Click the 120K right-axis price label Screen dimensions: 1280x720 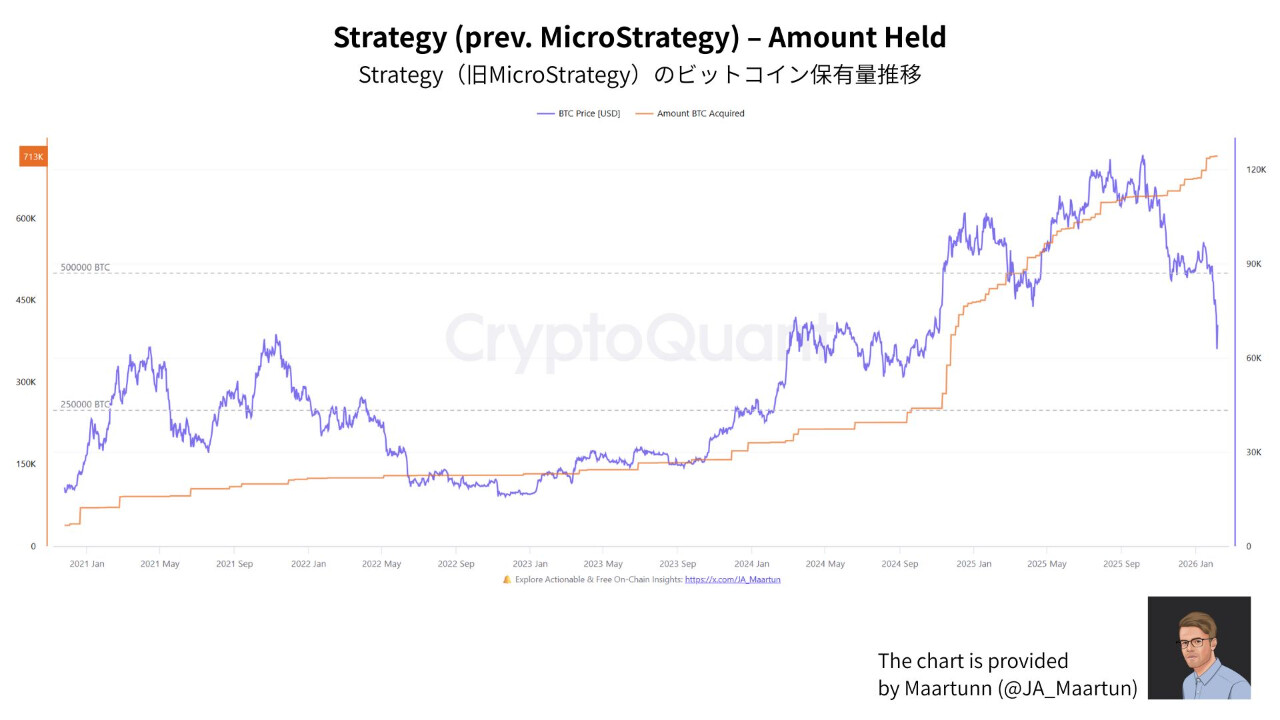click(1255, 170)
